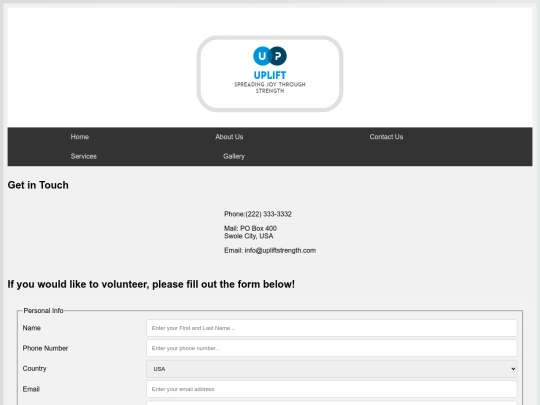Focus the Phone Number input field
Viewport: 540px width, 405px height.
[x=332, y=348]
